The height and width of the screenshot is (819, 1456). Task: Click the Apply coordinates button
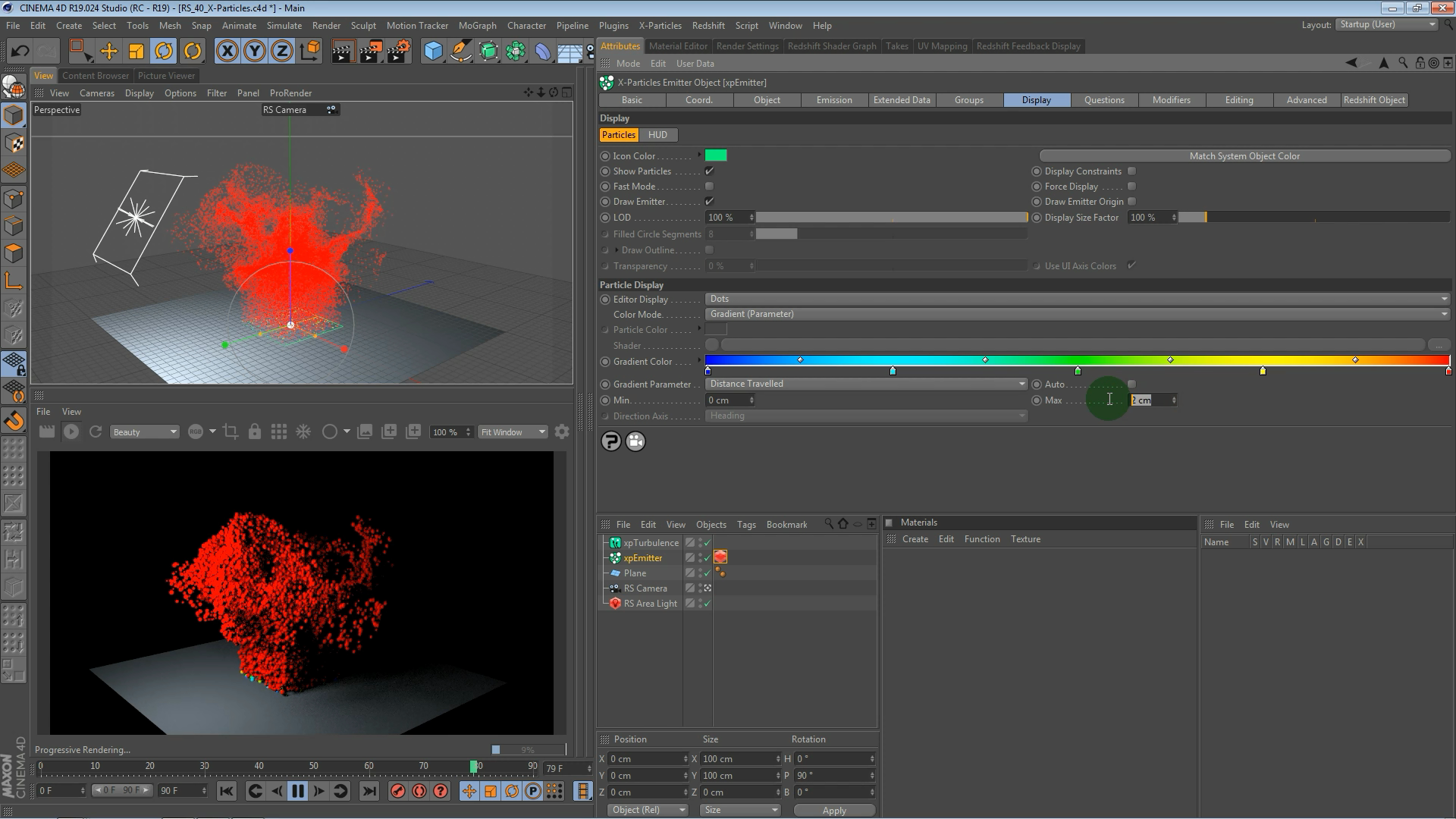tap(834, 810)
